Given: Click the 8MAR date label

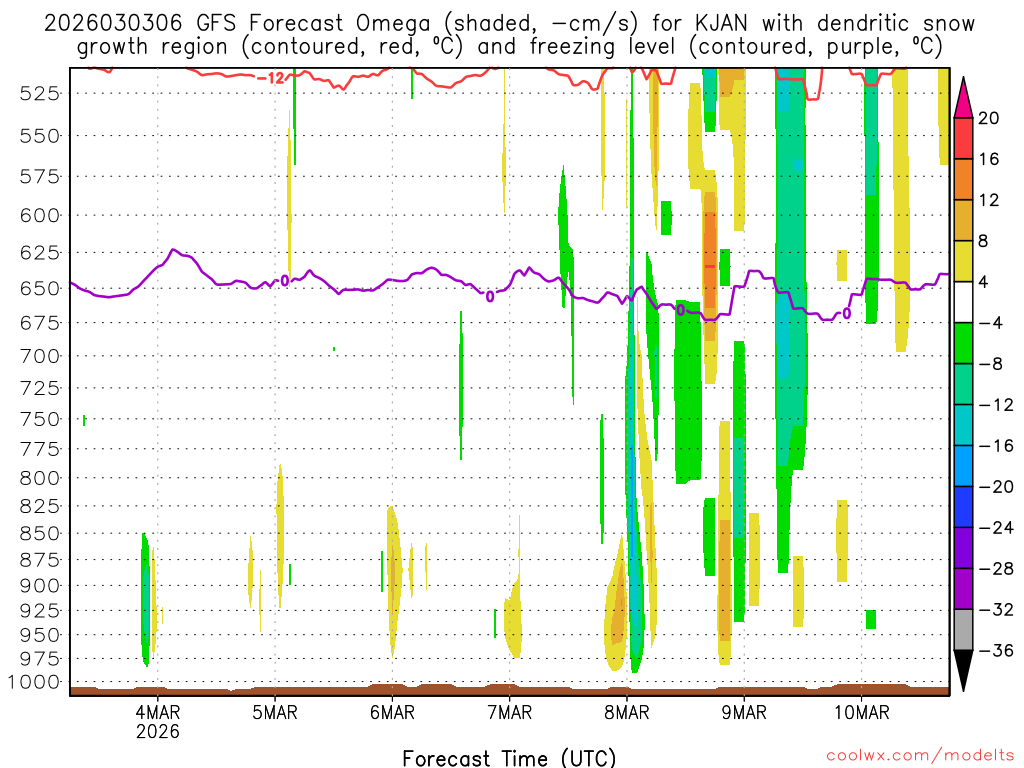Looking at the screenshot, I should coord(627,711).
